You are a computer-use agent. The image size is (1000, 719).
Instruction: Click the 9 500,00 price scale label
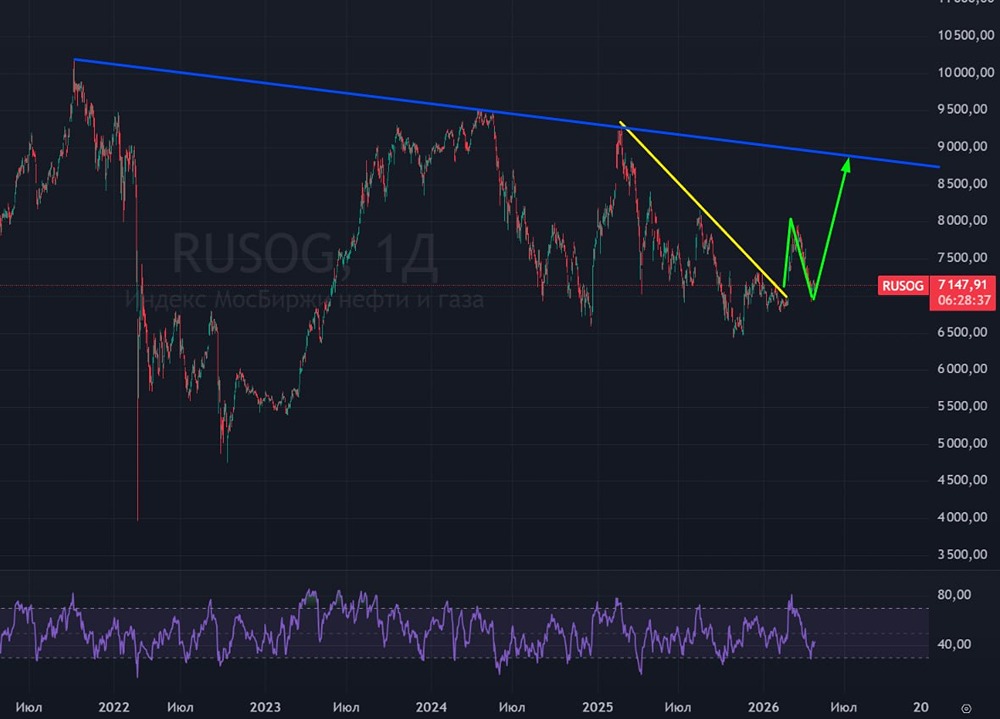point(962,109)
